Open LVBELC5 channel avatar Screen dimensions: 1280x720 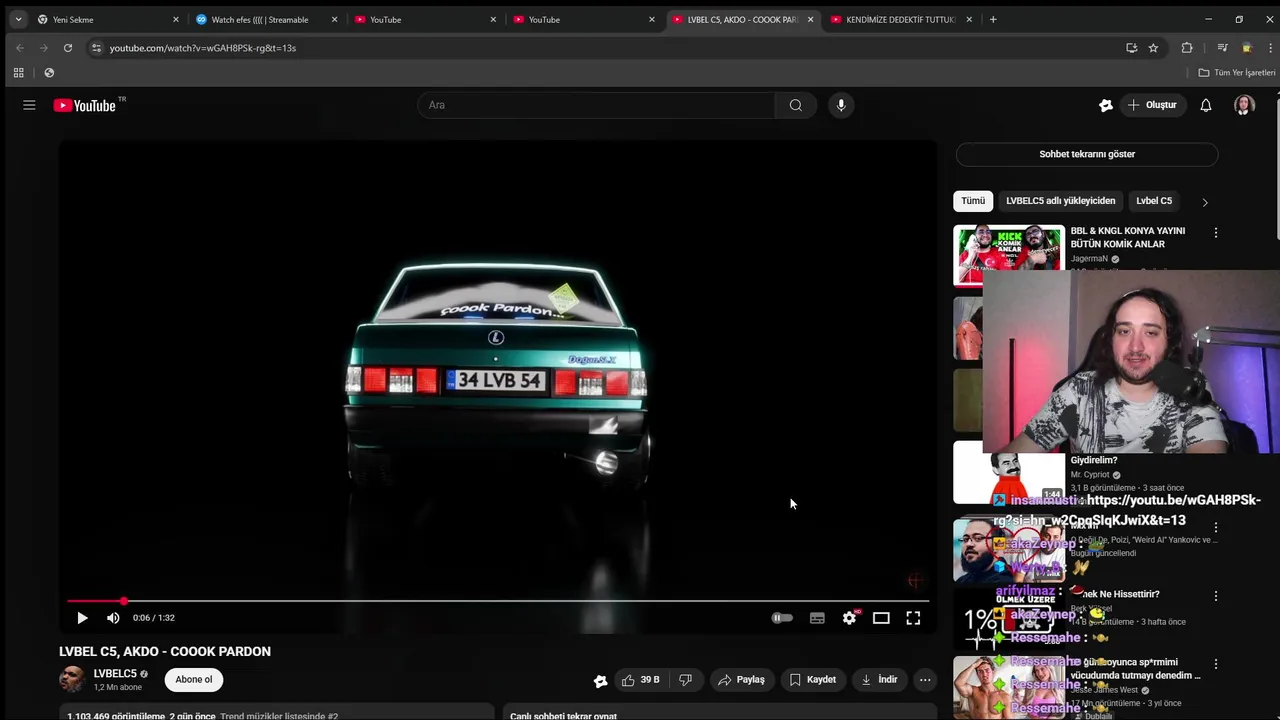click(72, 679)
